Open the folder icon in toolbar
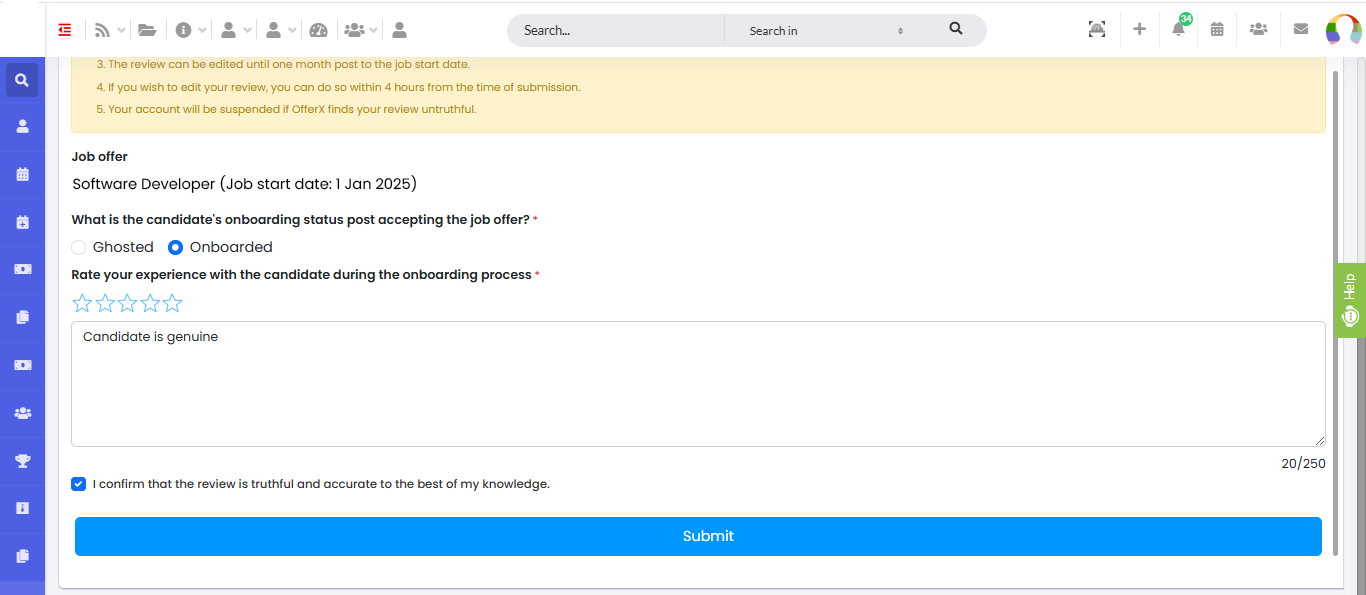1366x595 pixels. pos(147,30)
